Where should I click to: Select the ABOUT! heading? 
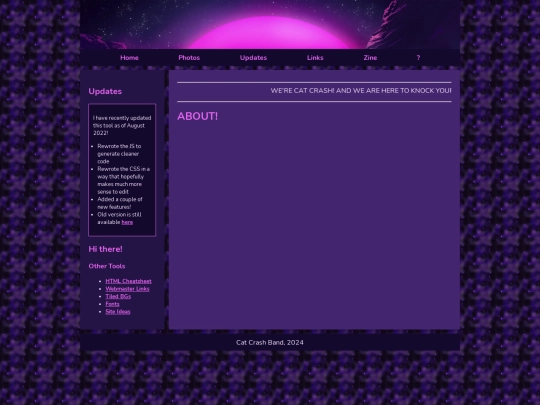pos(197,116)
